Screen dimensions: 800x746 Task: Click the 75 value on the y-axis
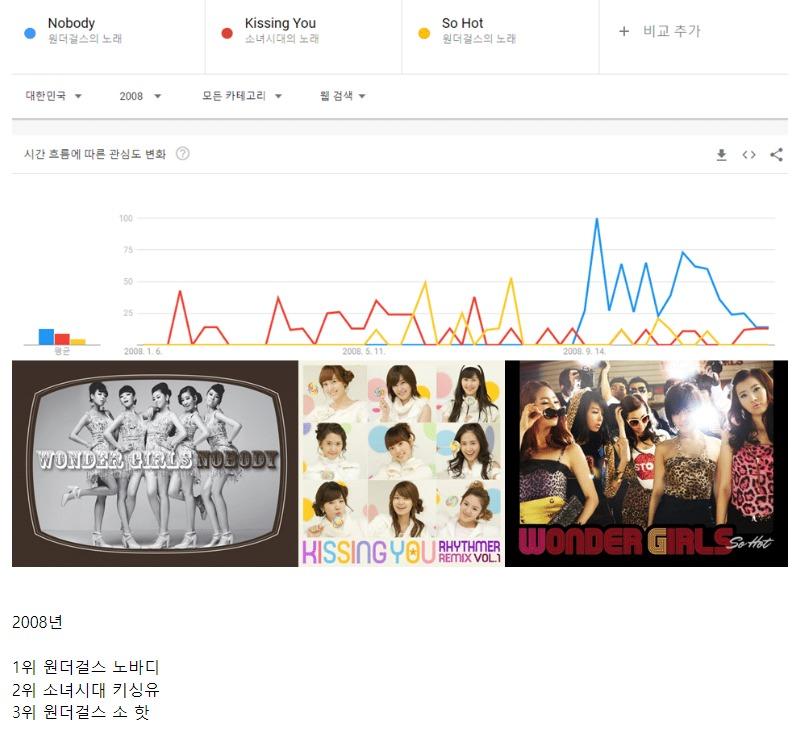[128, 250]
